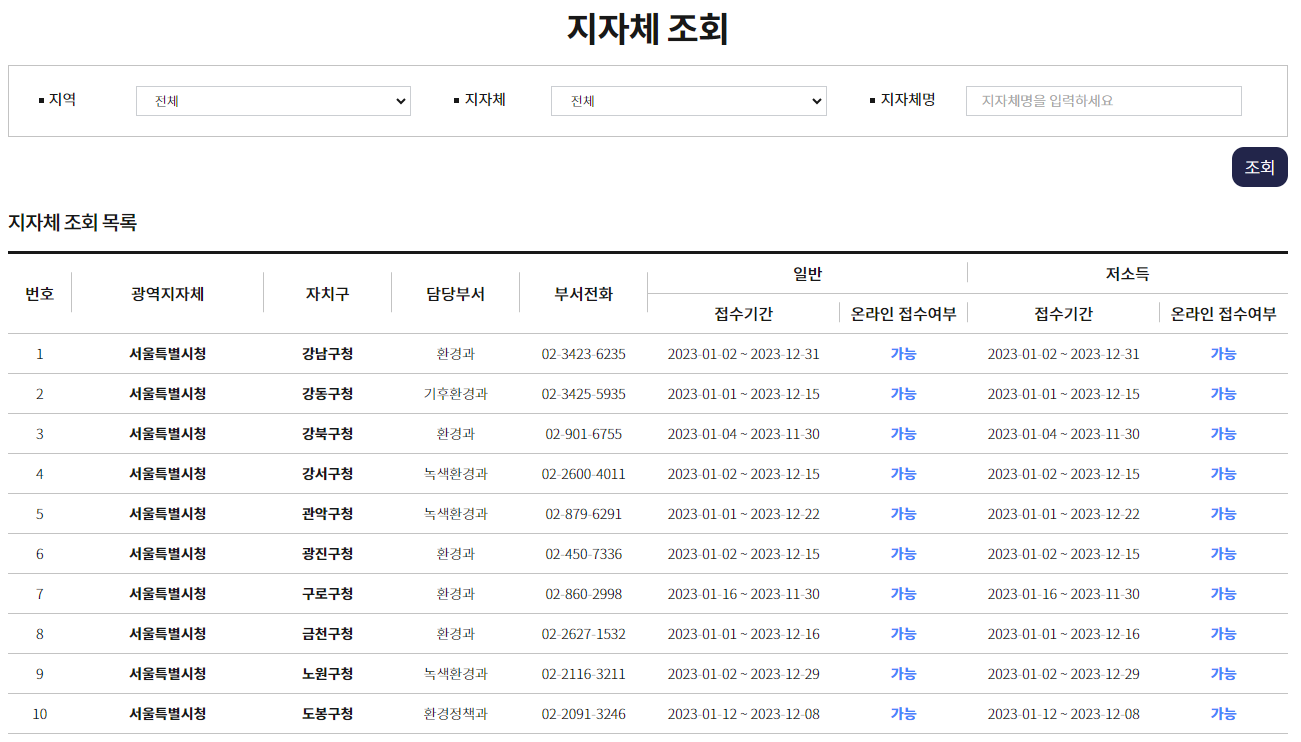Click 가능 for 구로구청 online reception

click(x=903, y=593)
